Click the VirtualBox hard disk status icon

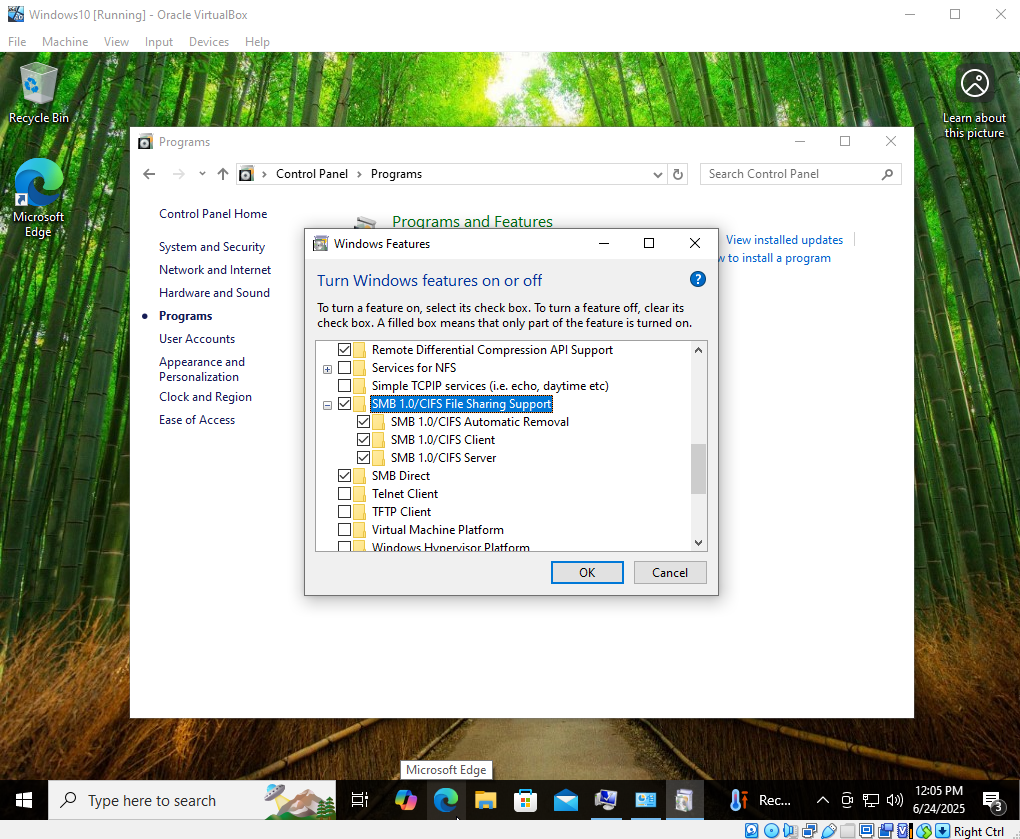[x=752, y=831]
